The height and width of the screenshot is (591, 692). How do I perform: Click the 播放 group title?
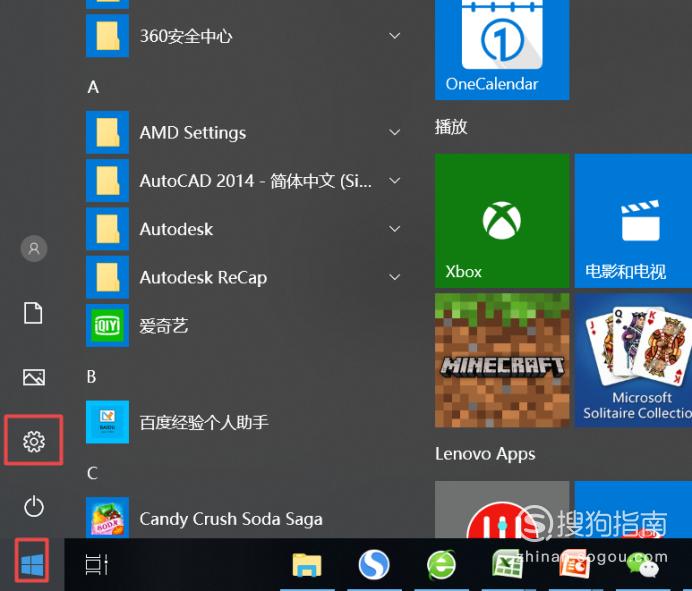pos(451,127)
